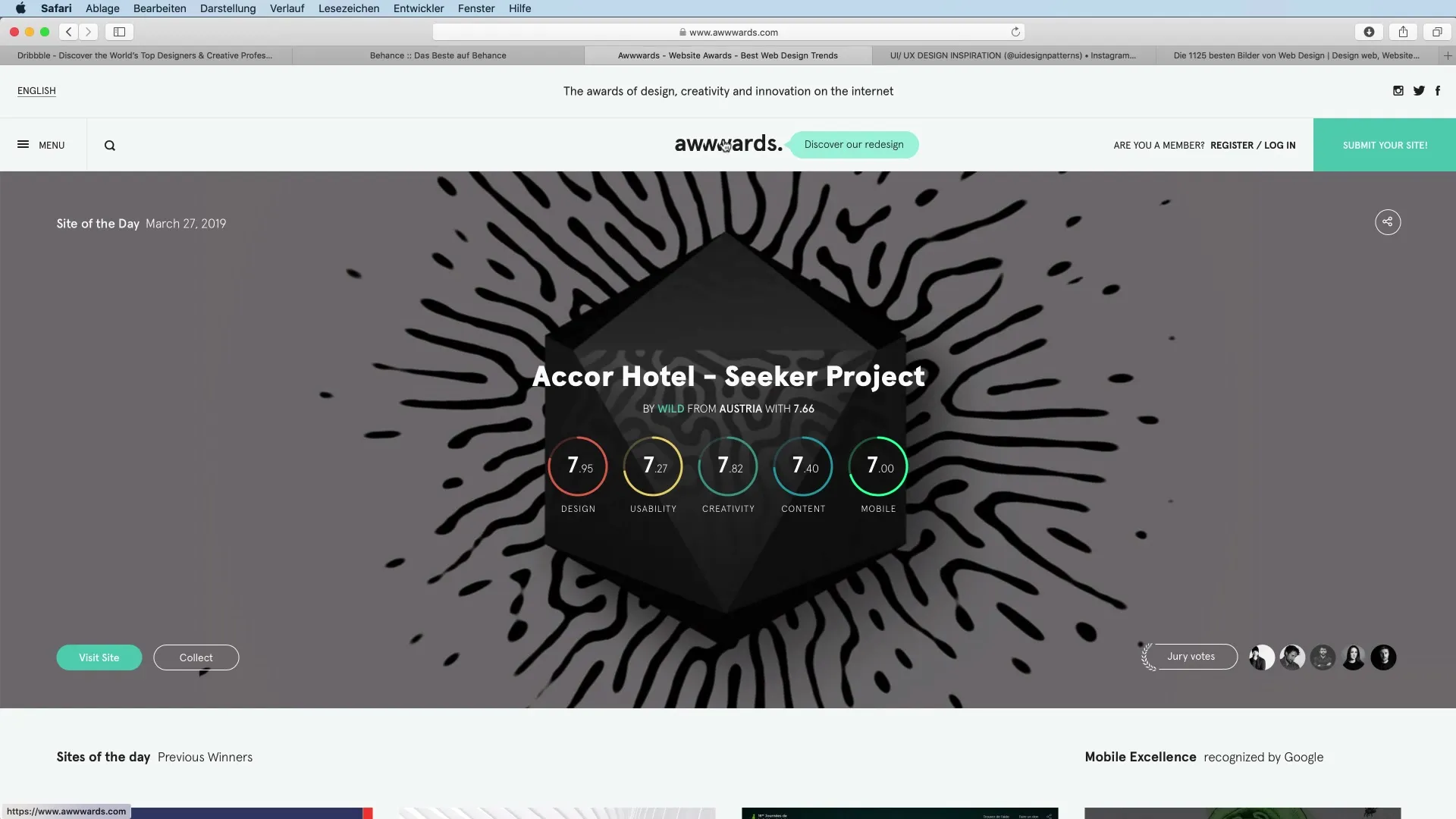Open Safari downloads icon
Viewport: 1456px width, 819px height.
[1369, 32]
